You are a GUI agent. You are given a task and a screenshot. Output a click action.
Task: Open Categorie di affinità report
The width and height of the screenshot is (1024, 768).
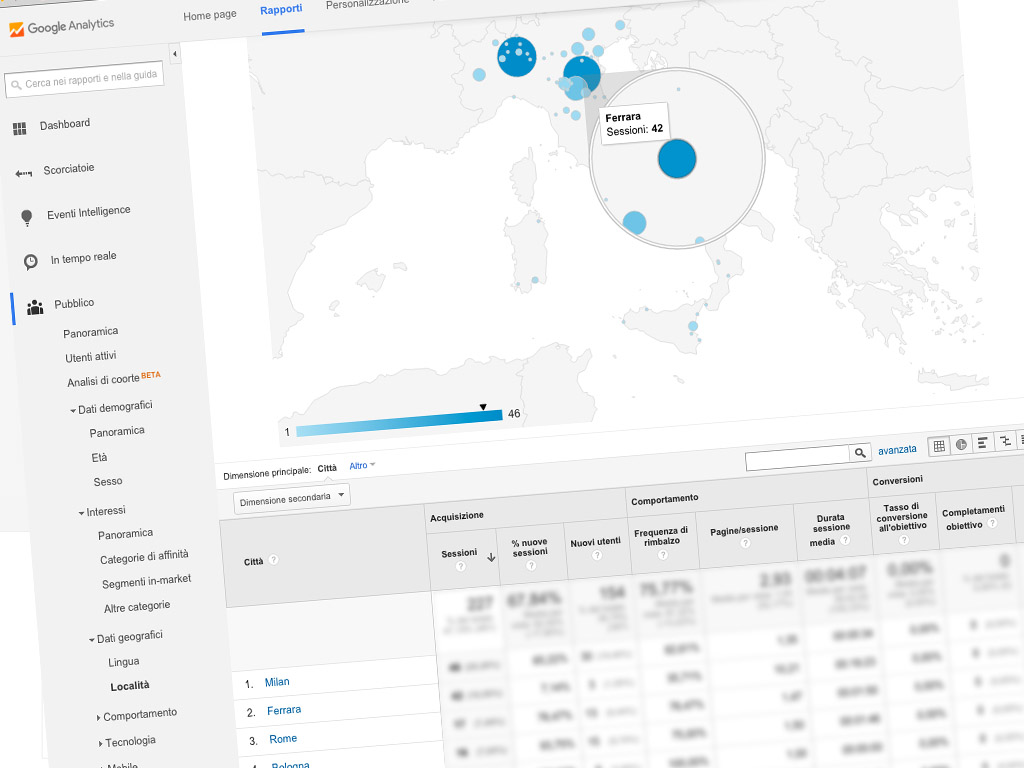pyautogui.click(x=144, y=557)
